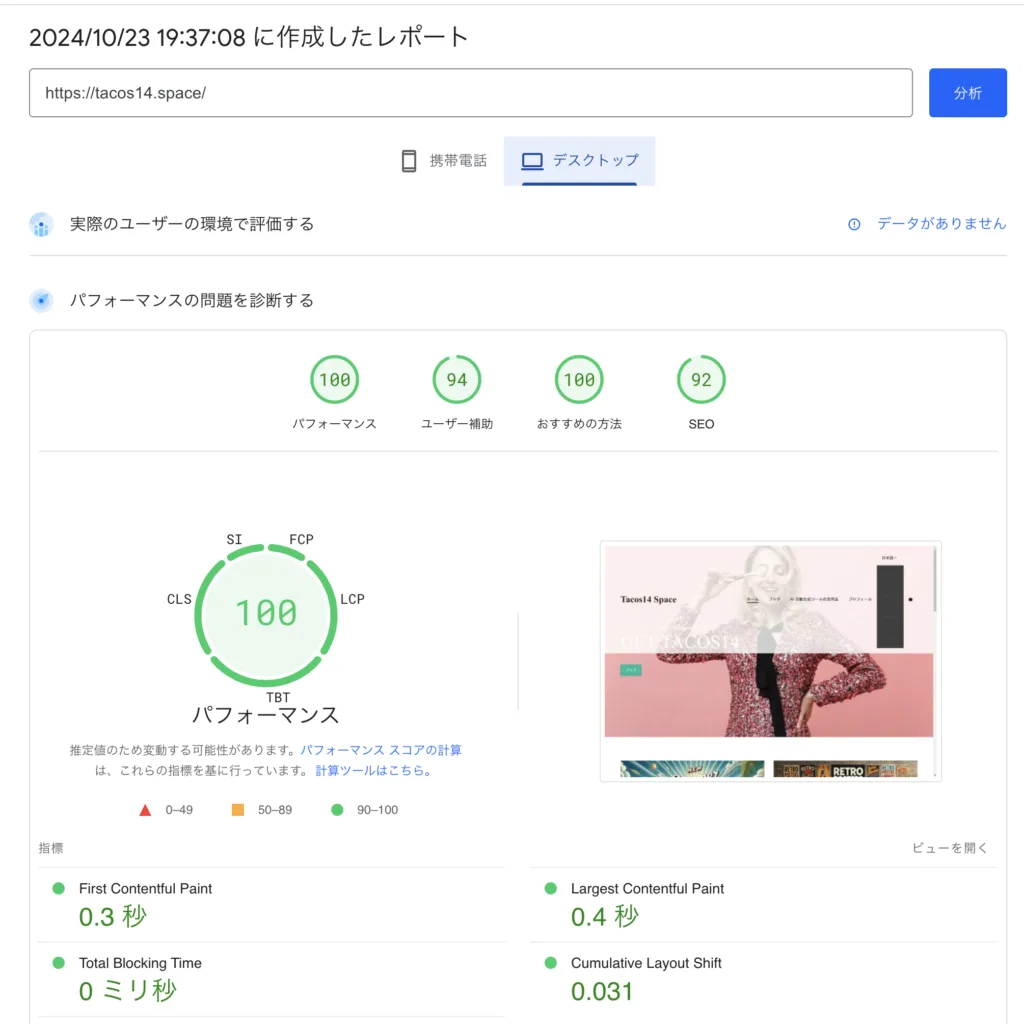This screenshot has width=1024, height=1024.
Task: Click the green dot beside Total Blocking Time
Action: (59, 963)
